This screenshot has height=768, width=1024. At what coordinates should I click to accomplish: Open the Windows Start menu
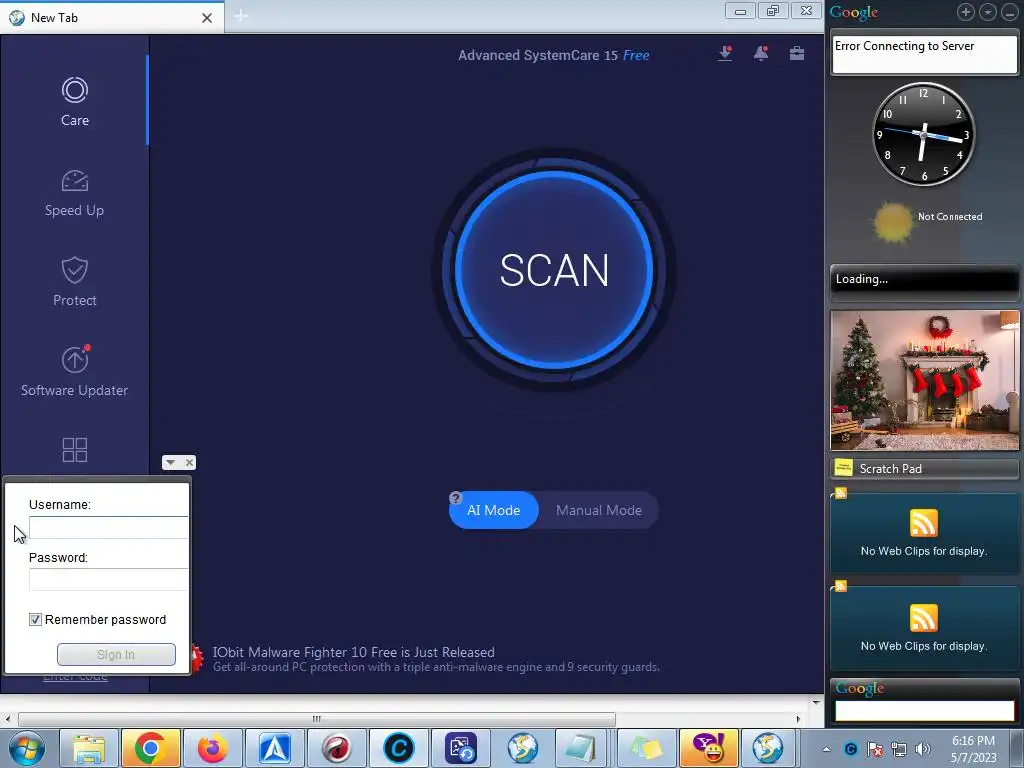tap(27, 748)
